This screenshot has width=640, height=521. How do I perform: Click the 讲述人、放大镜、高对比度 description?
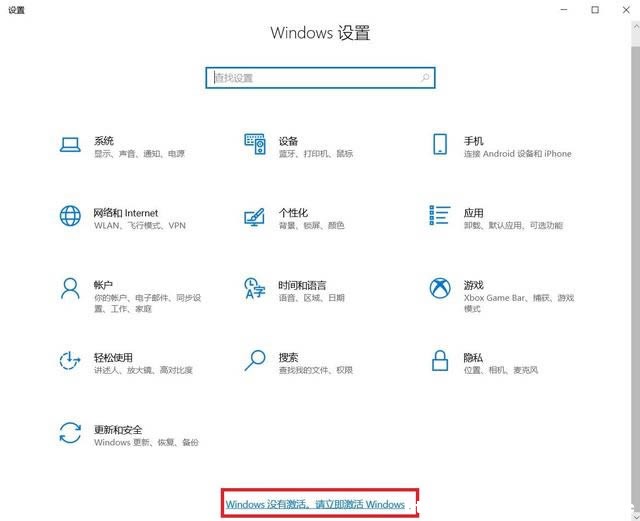pyautogui.click(x=143, y=370)
